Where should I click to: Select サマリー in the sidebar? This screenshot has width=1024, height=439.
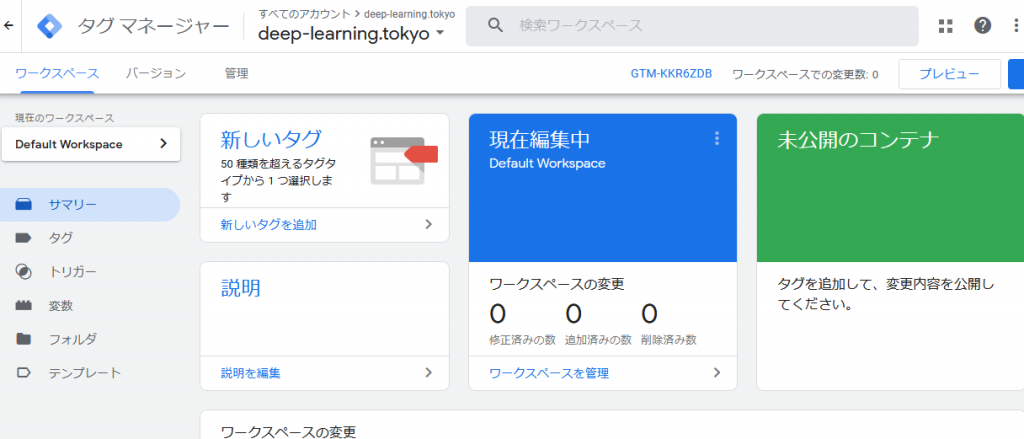point(90,205)
